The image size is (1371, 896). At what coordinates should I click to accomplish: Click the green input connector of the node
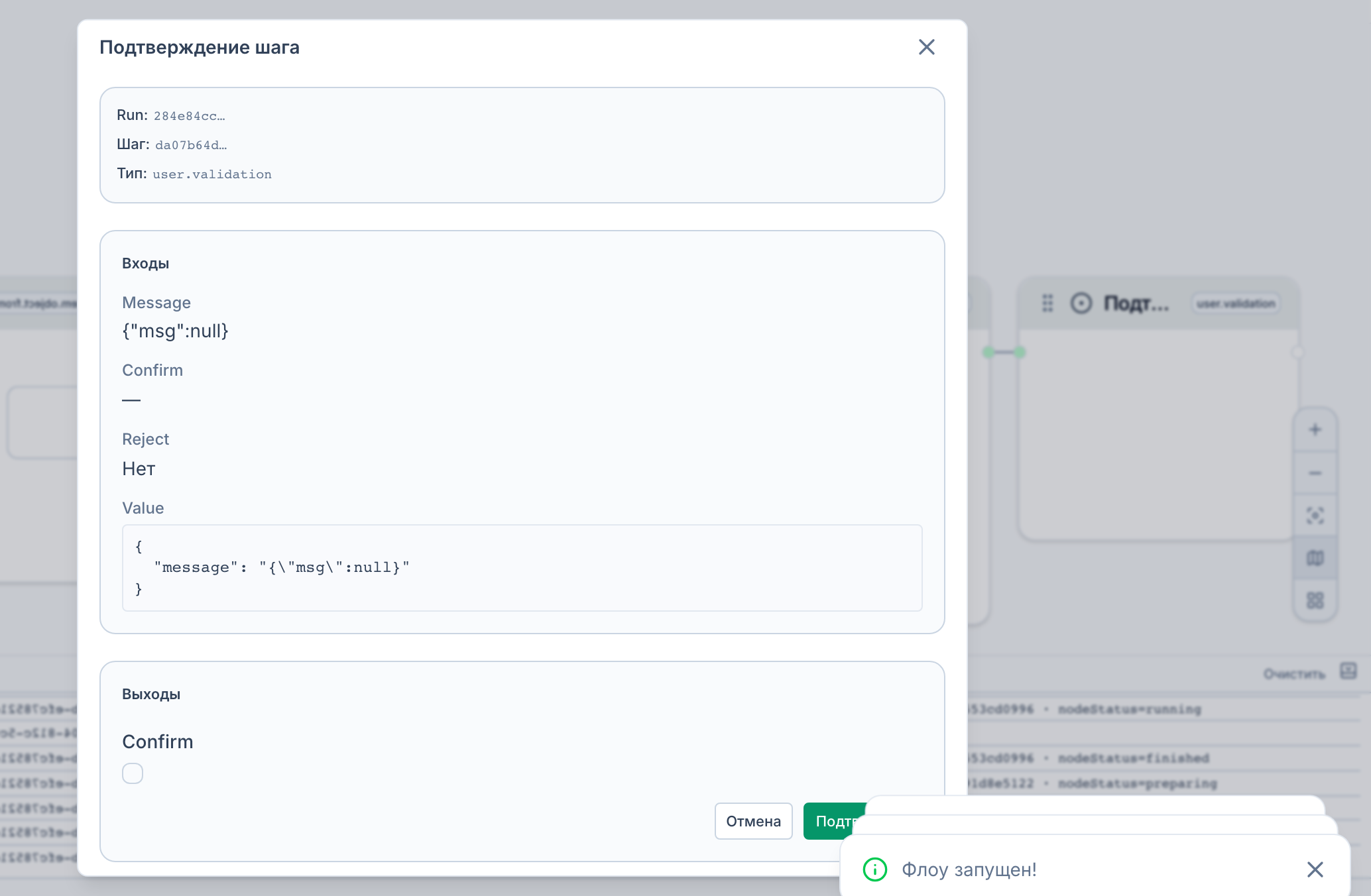pos(1020,352)
